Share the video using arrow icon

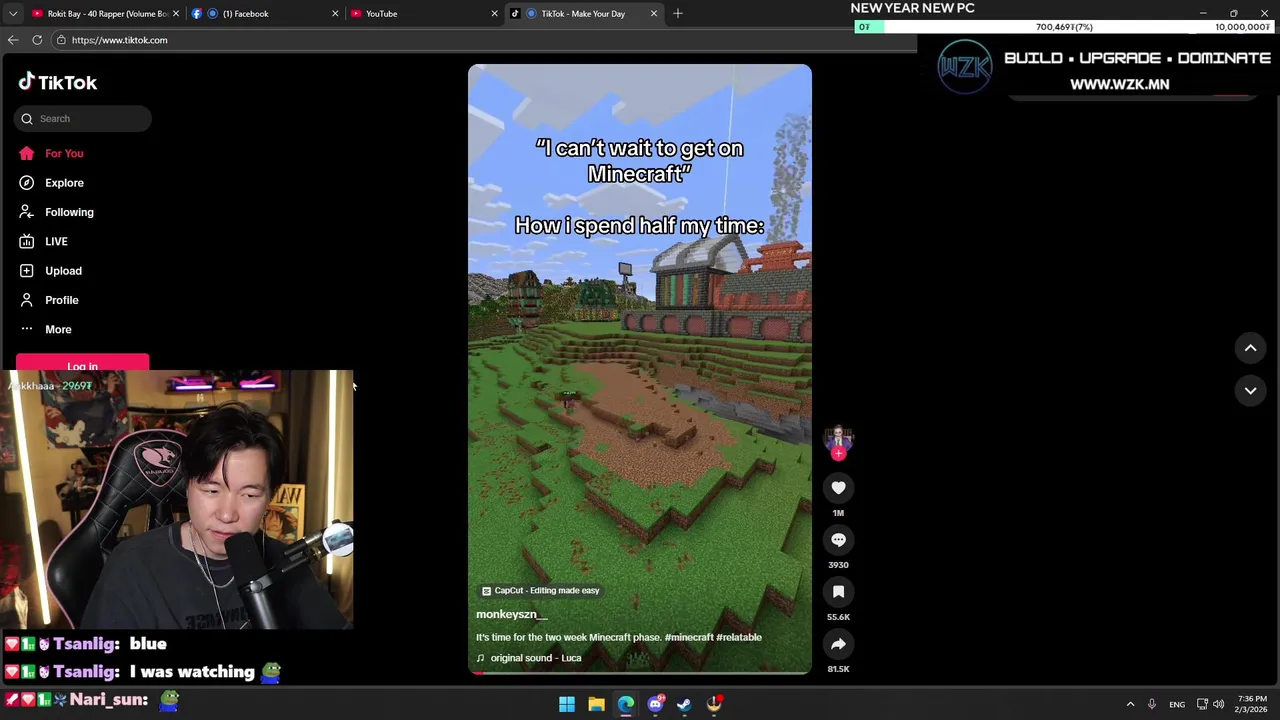(x=838, y=644)
